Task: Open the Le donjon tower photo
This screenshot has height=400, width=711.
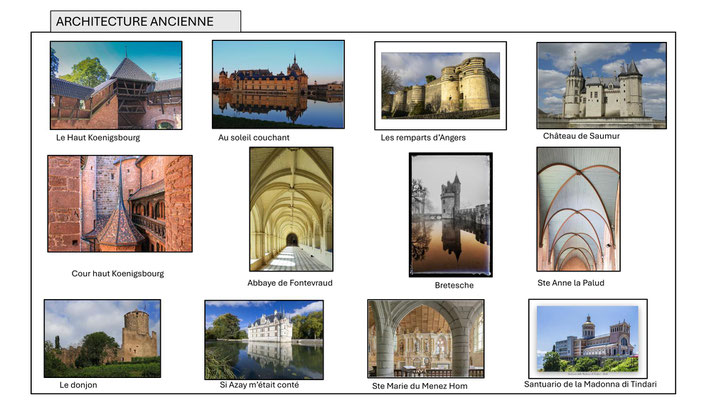Action: click(x=102, y=338)
